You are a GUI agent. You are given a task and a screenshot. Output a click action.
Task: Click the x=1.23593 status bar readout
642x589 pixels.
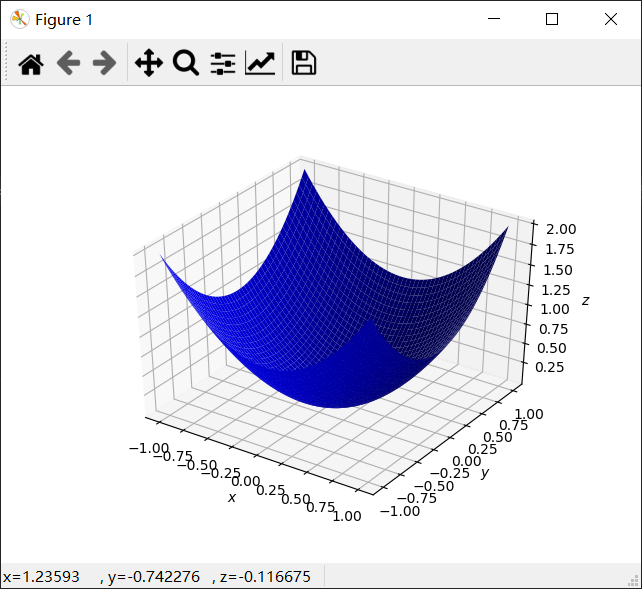41,577
